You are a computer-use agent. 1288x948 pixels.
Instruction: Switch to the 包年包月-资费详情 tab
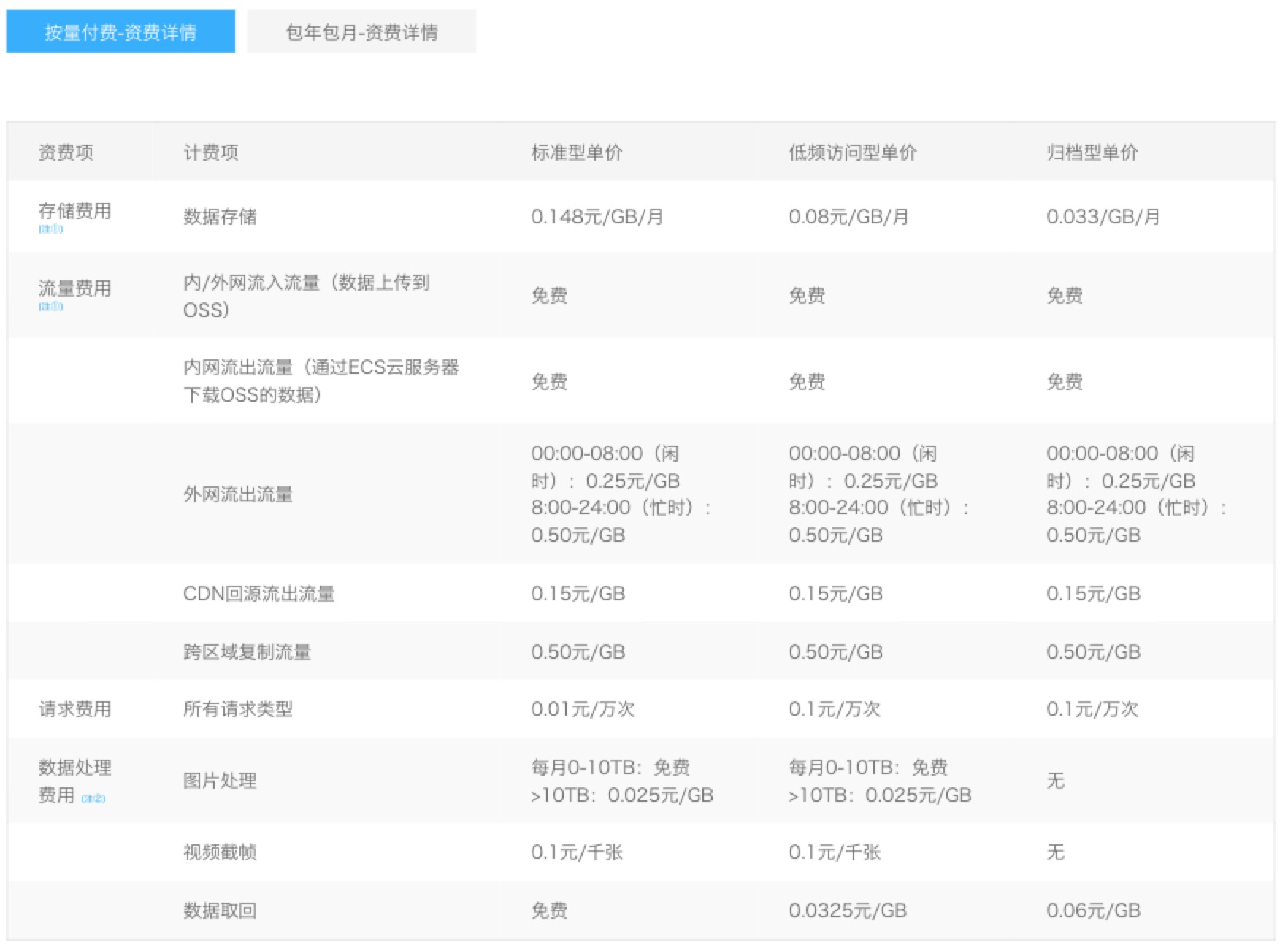[x=361, y=31]
